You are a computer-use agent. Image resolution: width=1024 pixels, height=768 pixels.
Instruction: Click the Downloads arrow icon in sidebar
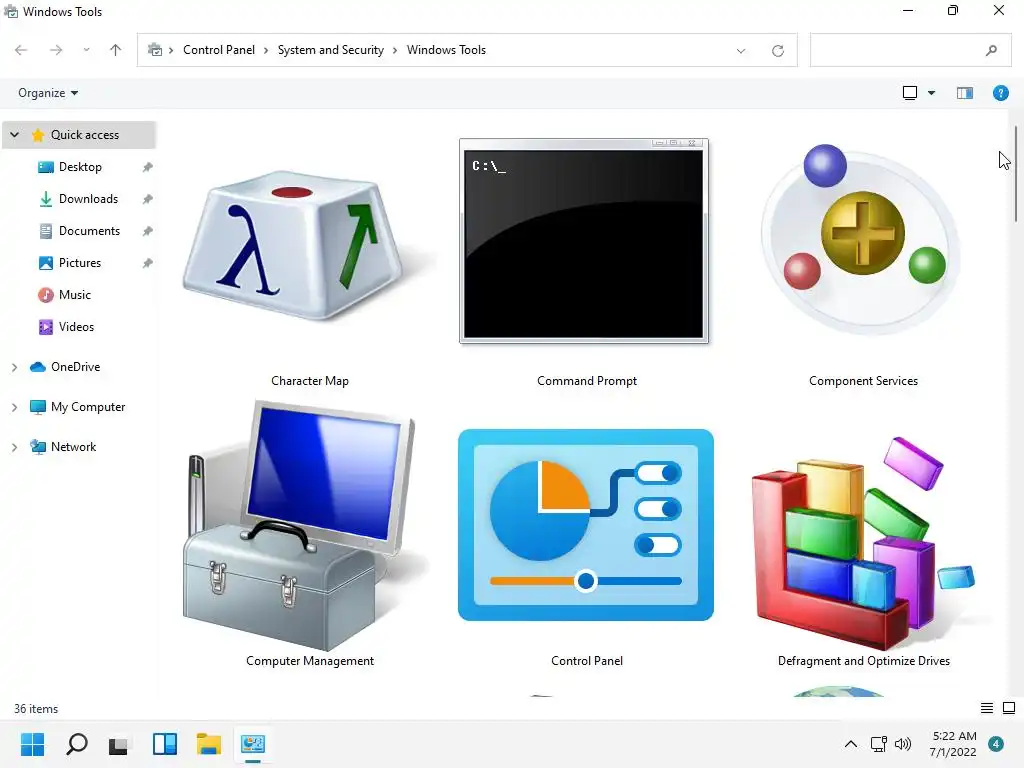point(46,199)
